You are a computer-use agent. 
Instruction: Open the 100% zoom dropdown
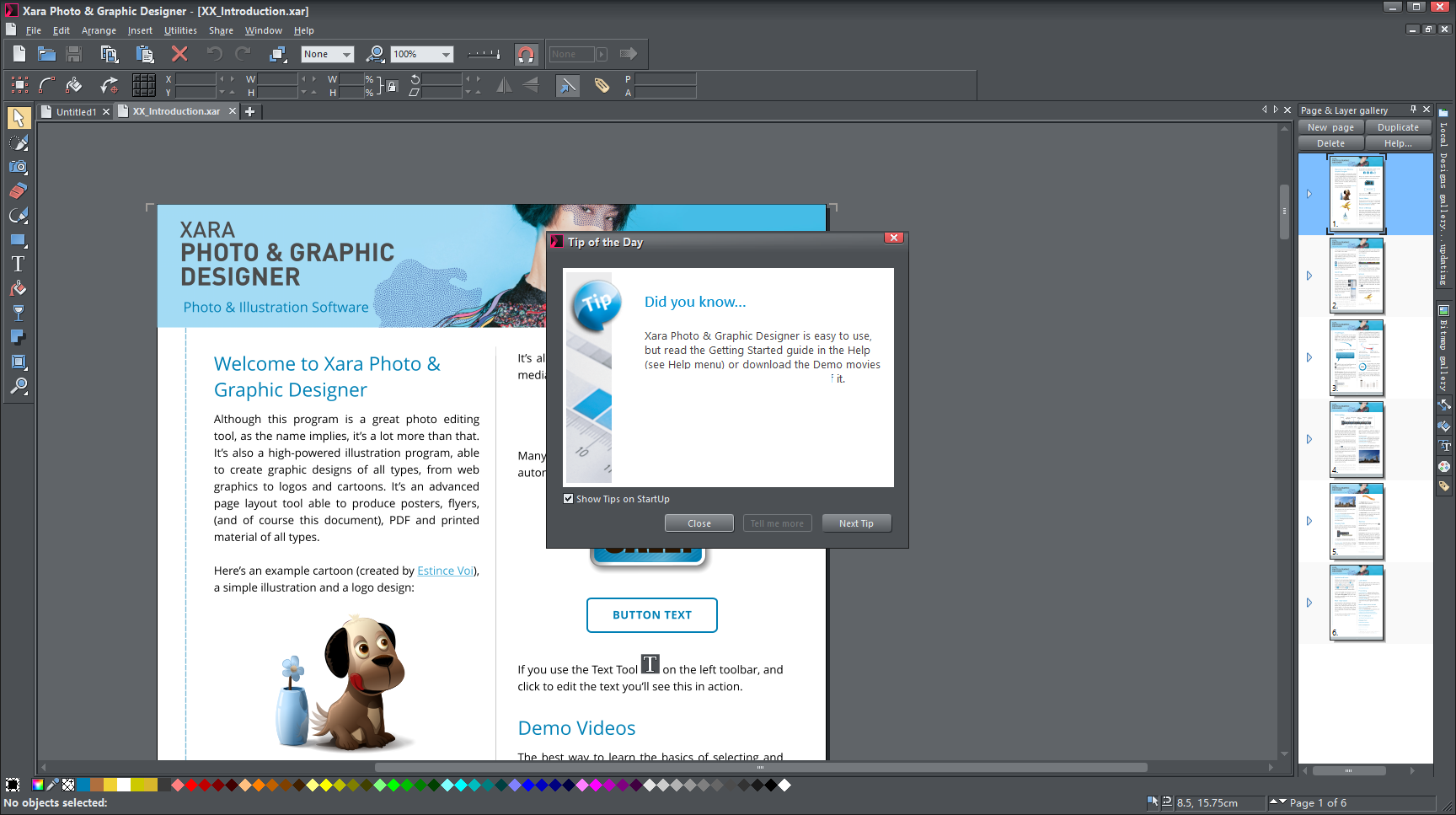coord(422,54)
